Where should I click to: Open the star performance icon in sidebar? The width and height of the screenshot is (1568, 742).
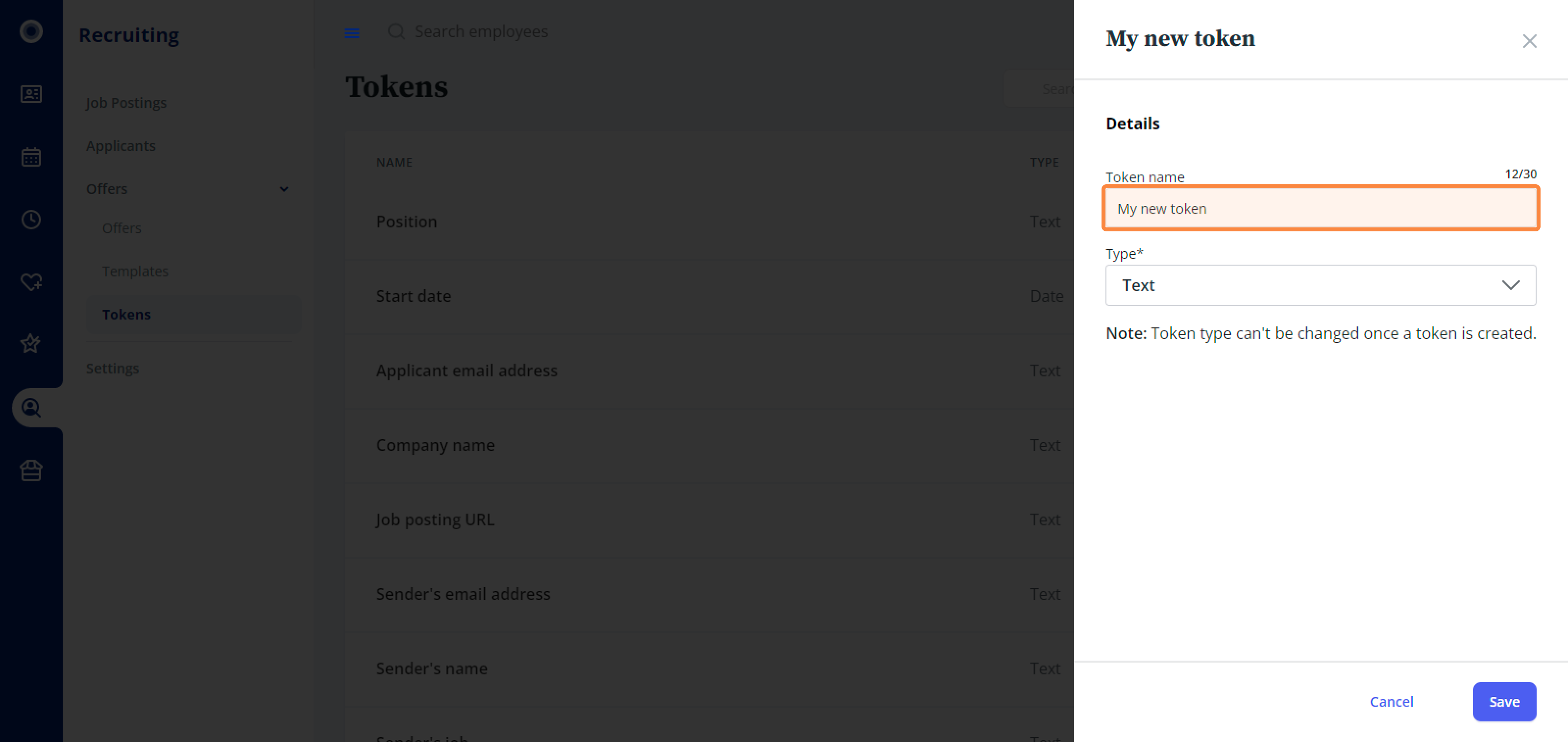tap(31, 344)
